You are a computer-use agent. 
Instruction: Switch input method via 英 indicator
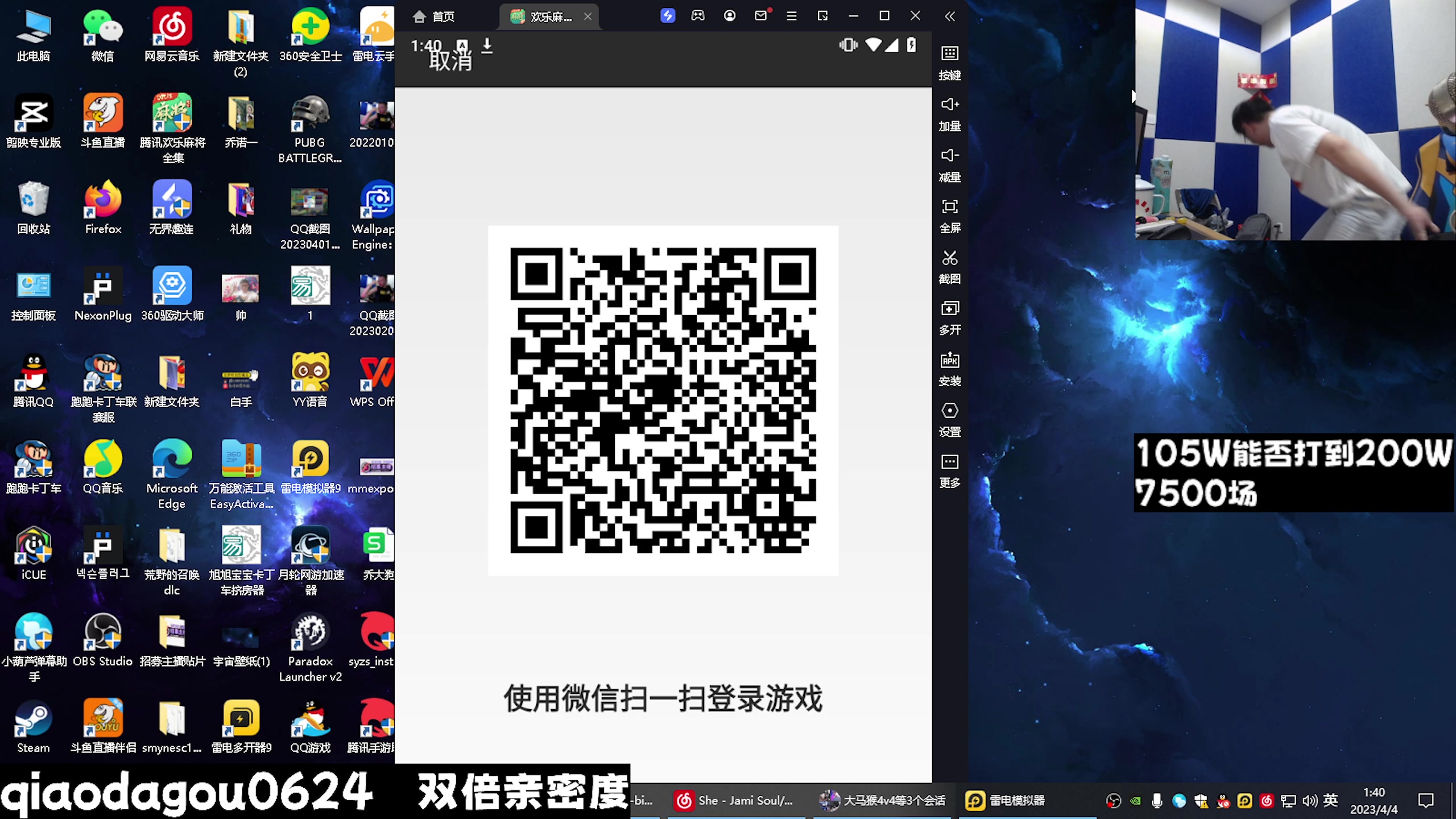[1331, 800]
